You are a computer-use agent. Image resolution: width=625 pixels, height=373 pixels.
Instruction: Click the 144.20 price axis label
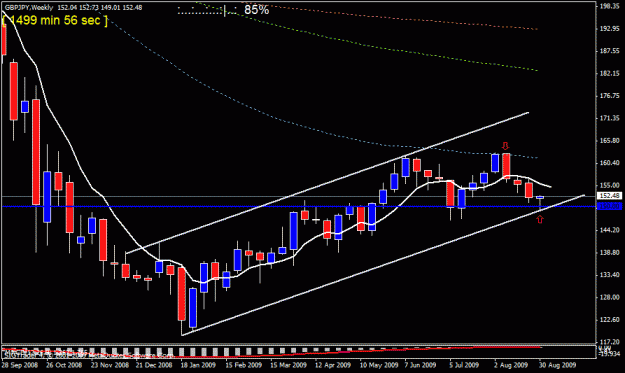coord(609,230)
